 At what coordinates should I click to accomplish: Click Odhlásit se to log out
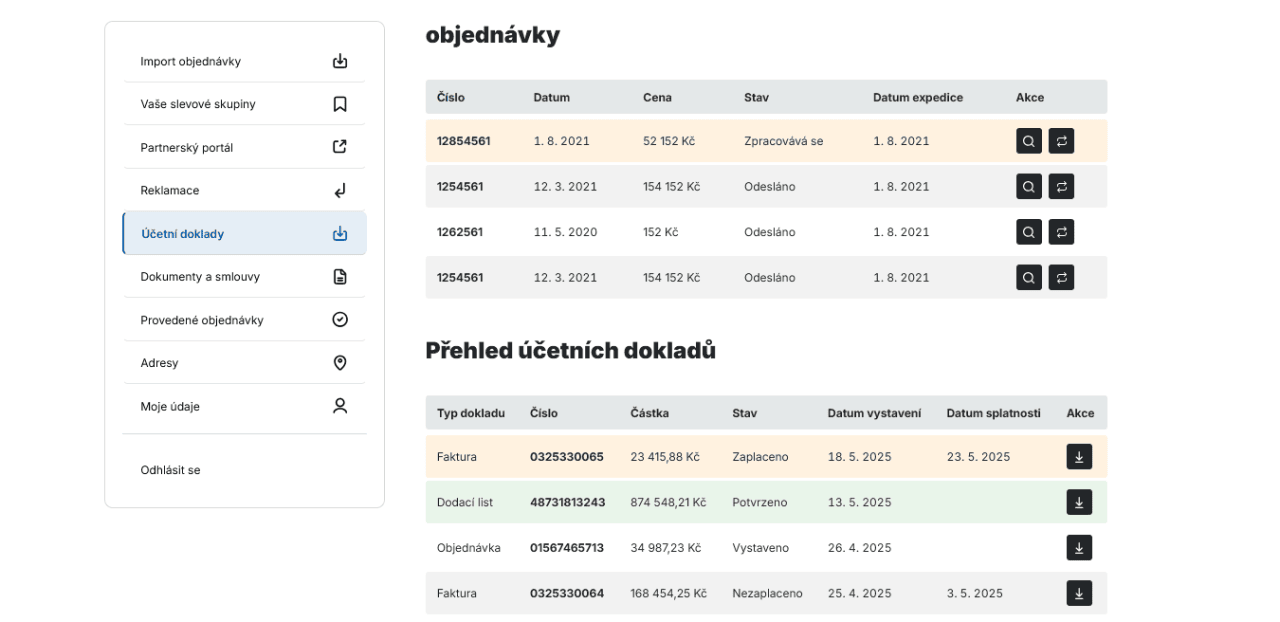click(x=171, y=470)
